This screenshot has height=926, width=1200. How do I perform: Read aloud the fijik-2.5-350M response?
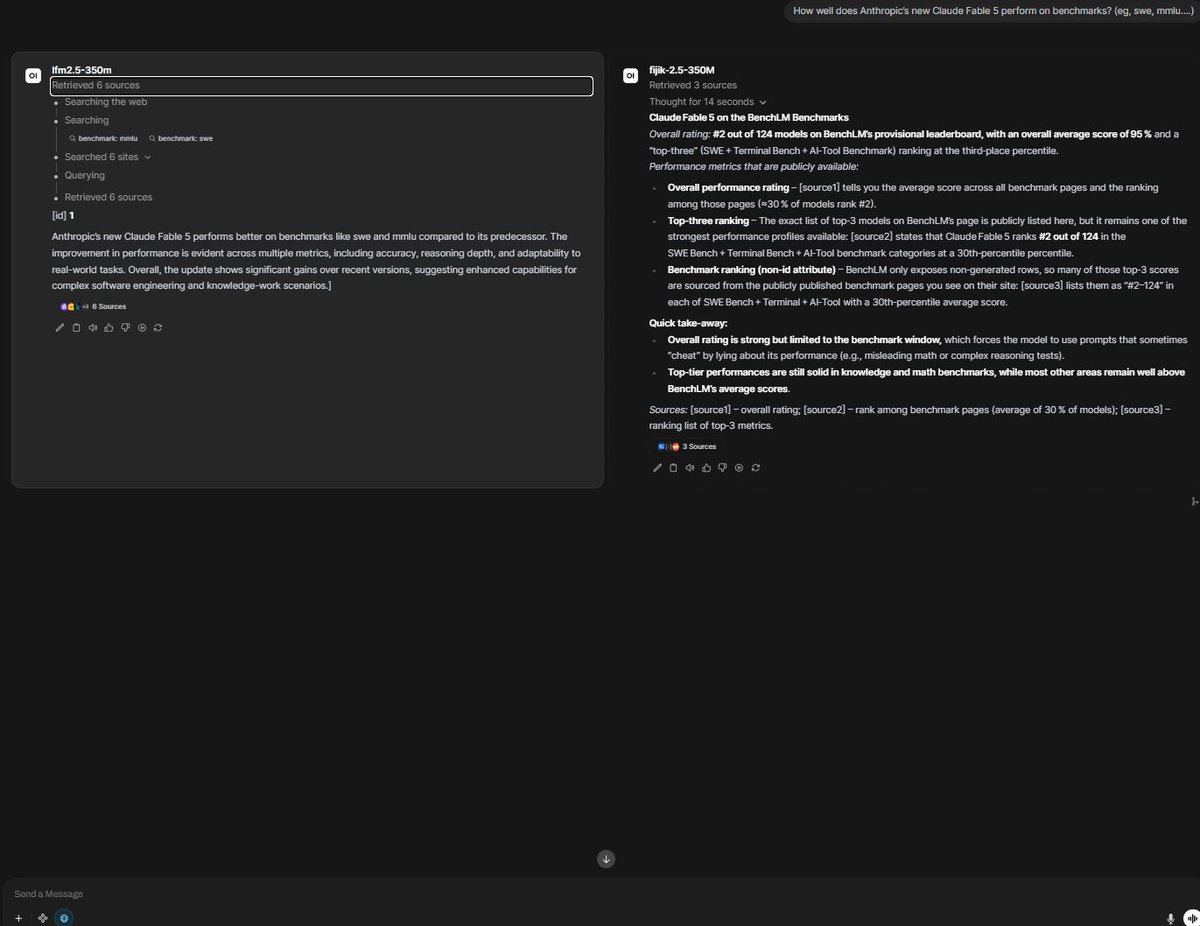tap(689, 467)
